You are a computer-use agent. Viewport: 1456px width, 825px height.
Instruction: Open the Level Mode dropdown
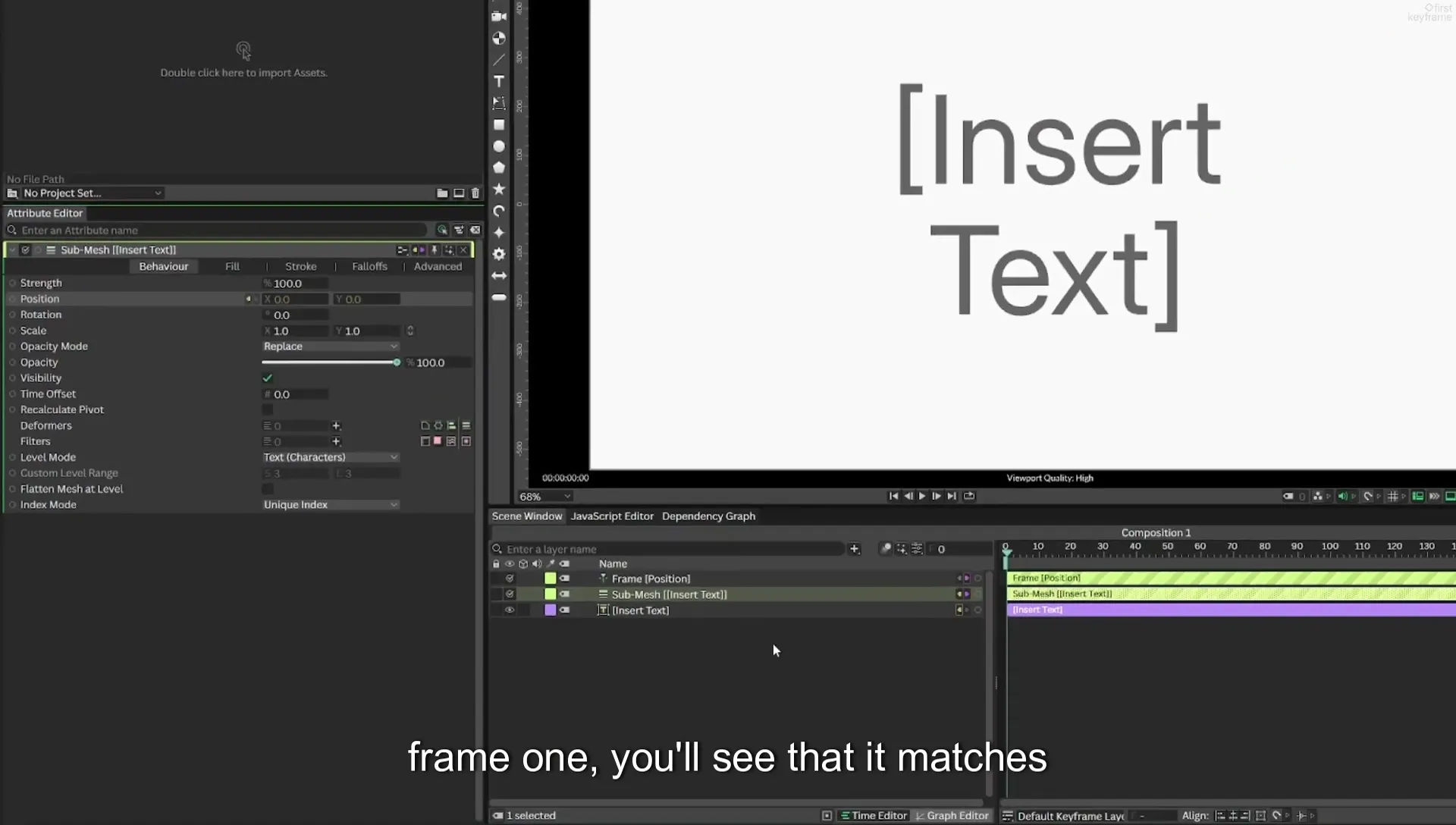(331, 457)
